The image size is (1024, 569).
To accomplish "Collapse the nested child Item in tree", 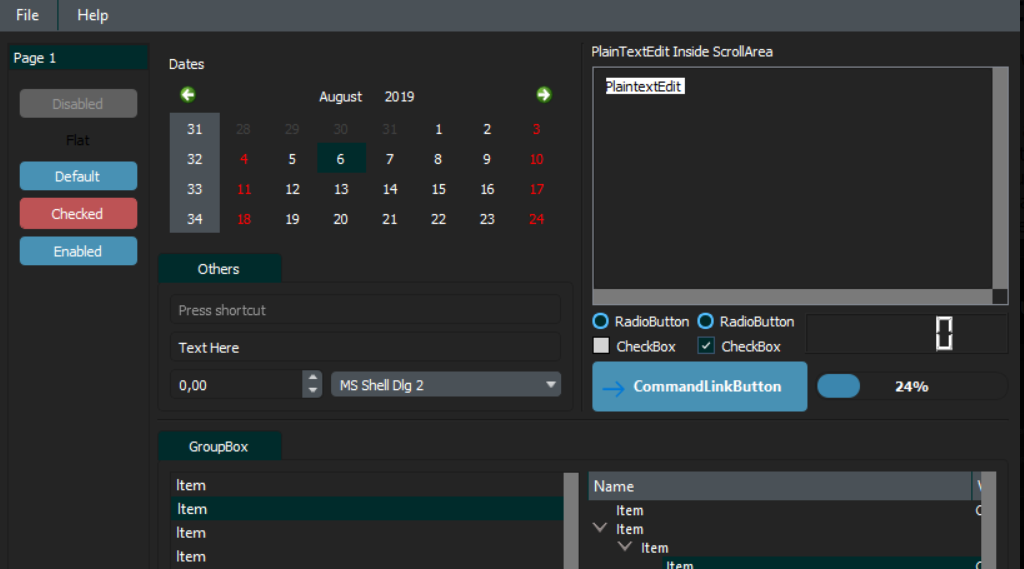I will 624,546.
